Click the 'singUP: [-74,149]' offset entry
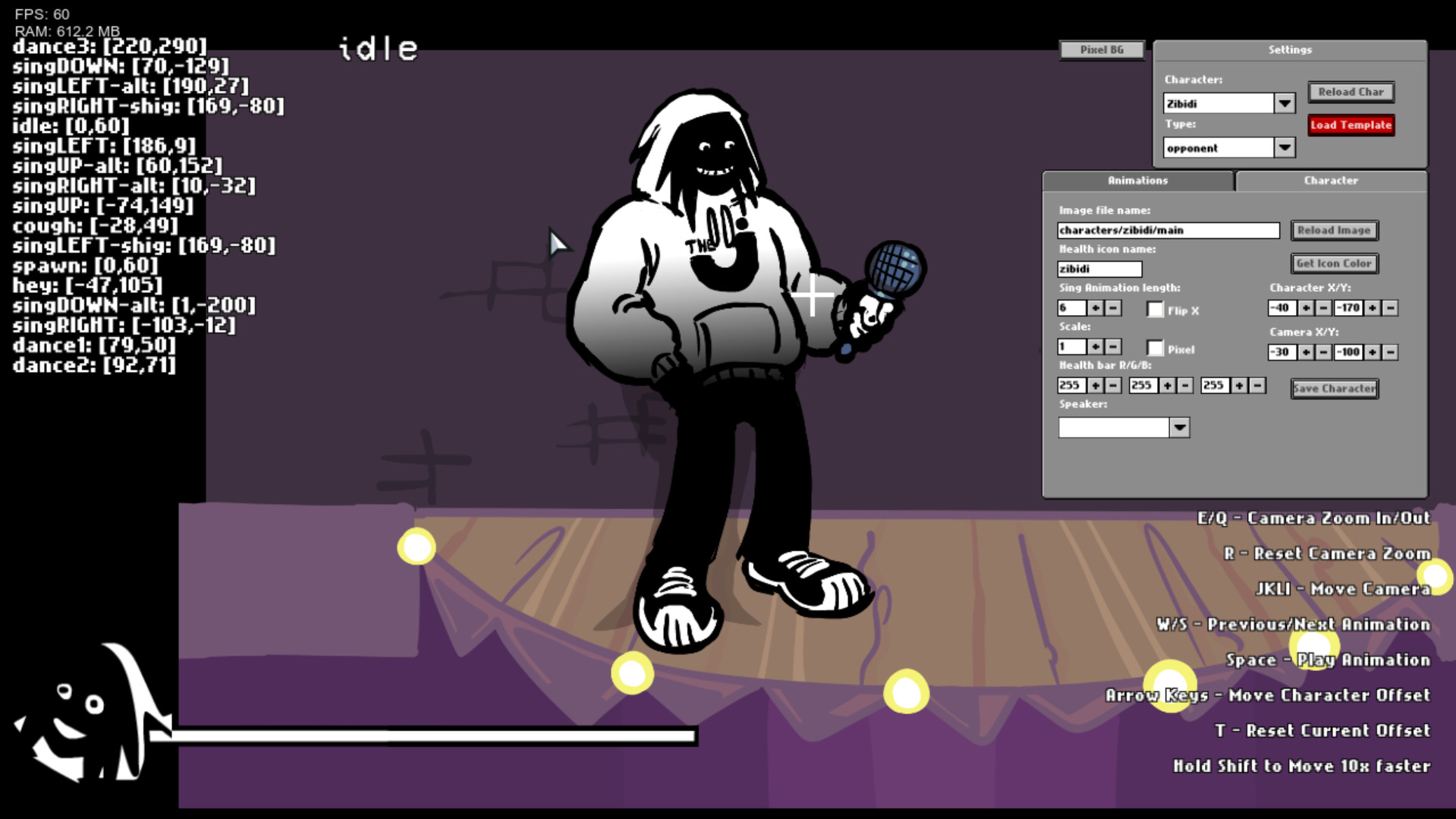The width and height of the screenshot is (1456, 819). [x=103, y=205]
